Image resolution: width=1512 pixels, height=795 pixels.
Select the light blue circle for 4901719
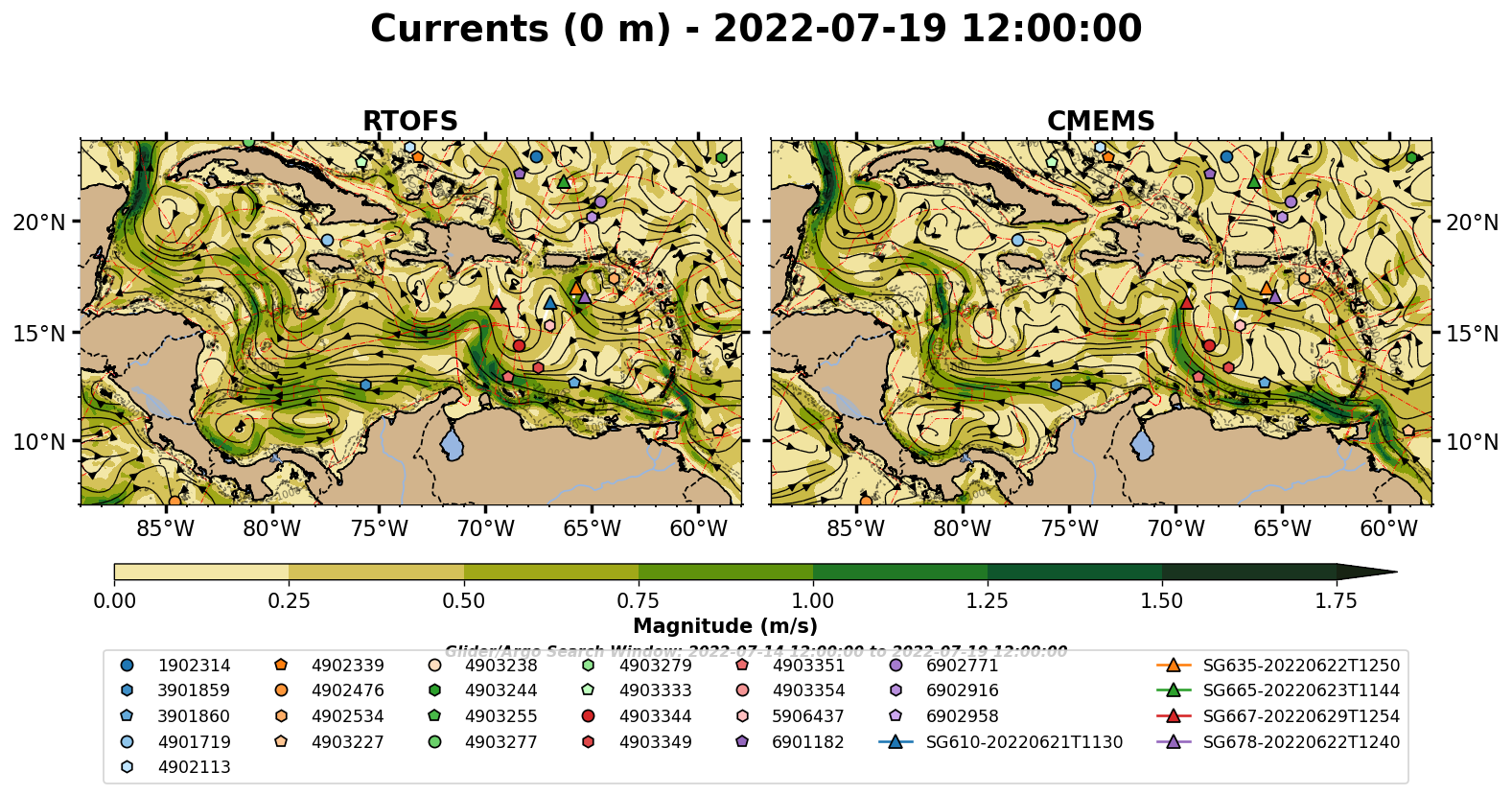point(128,741)
